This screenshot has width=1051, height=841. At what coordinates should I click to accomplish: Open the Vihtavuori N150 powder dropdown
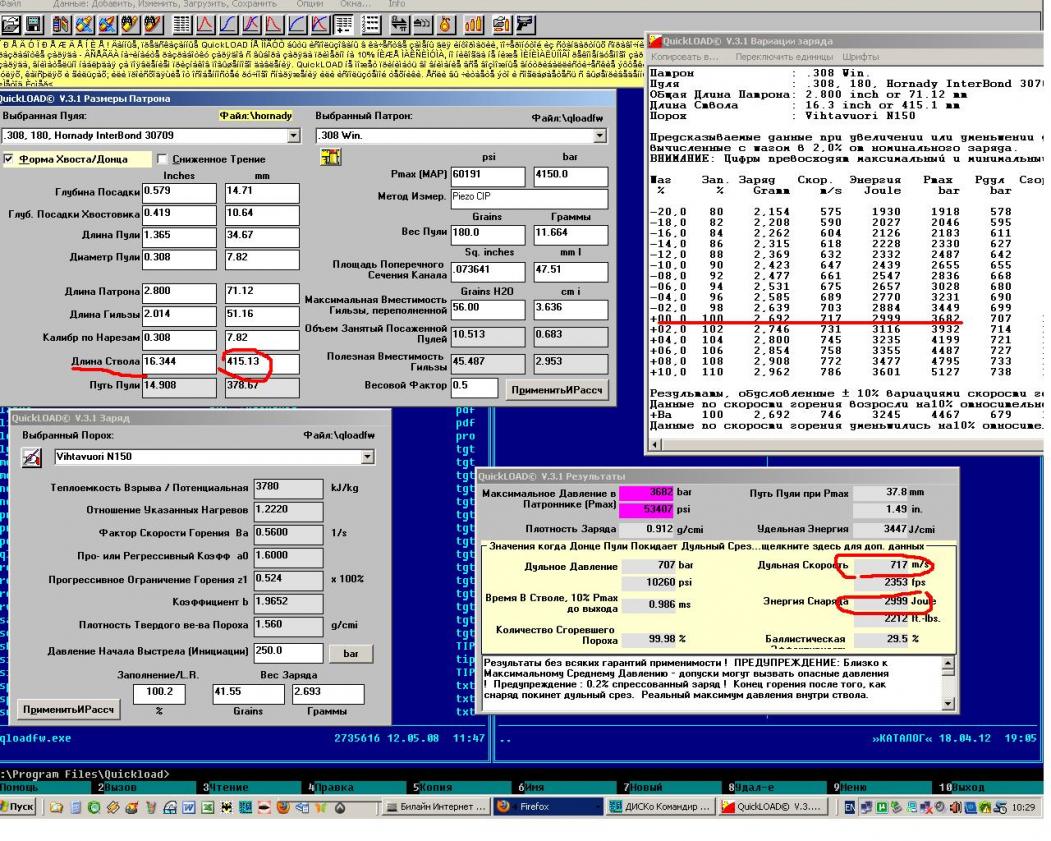coord(365,457)
